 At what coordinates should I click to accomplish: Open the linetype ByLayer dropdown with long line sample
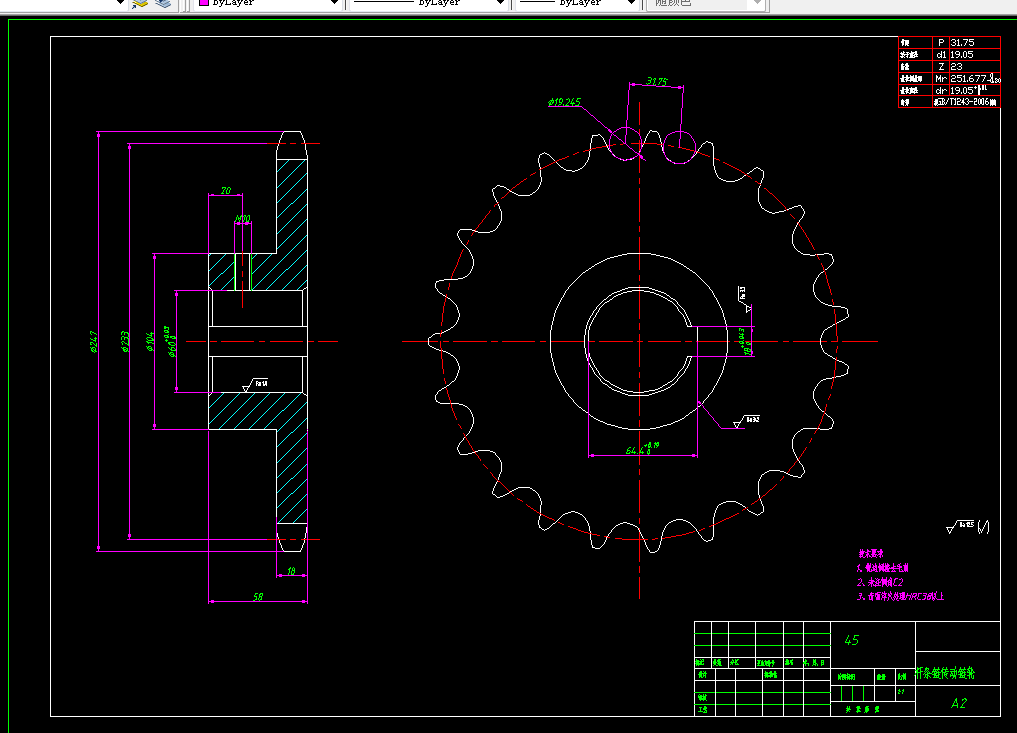click(x=429, y=3)
